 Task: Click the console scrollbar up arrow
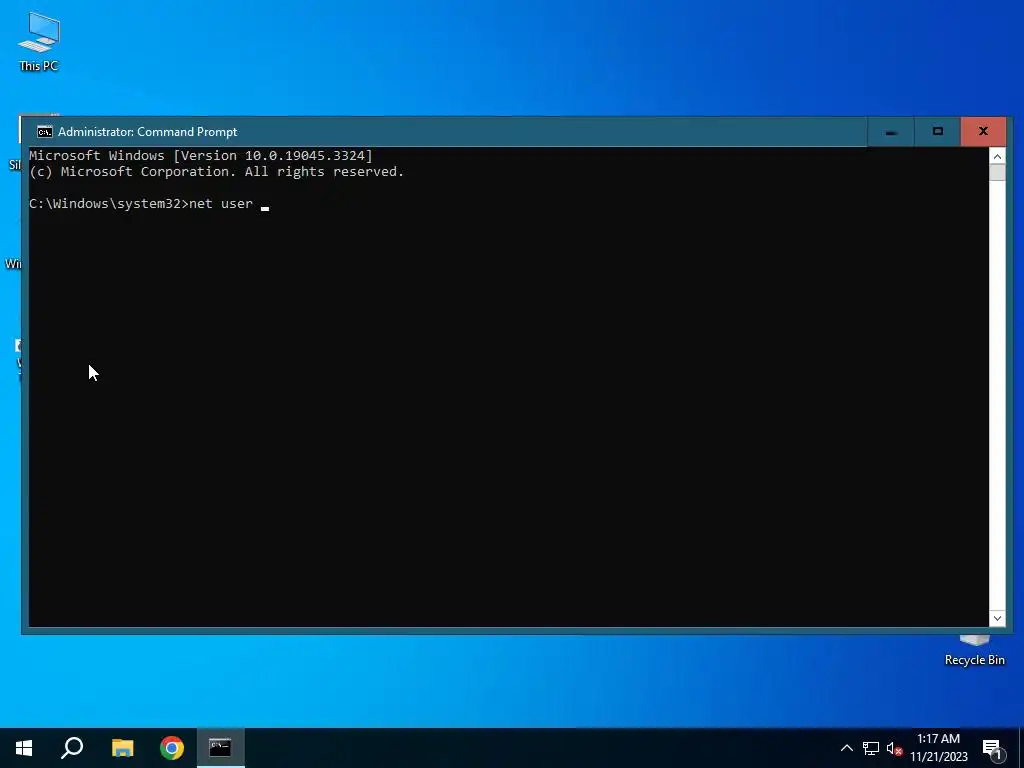(997, 156)
